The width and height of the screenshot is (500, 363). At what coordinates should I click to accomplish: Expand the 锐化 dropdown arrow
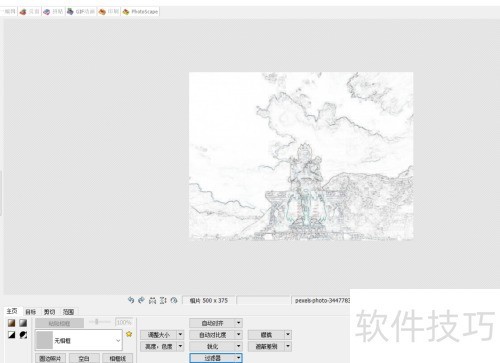(x=239, y=346)
